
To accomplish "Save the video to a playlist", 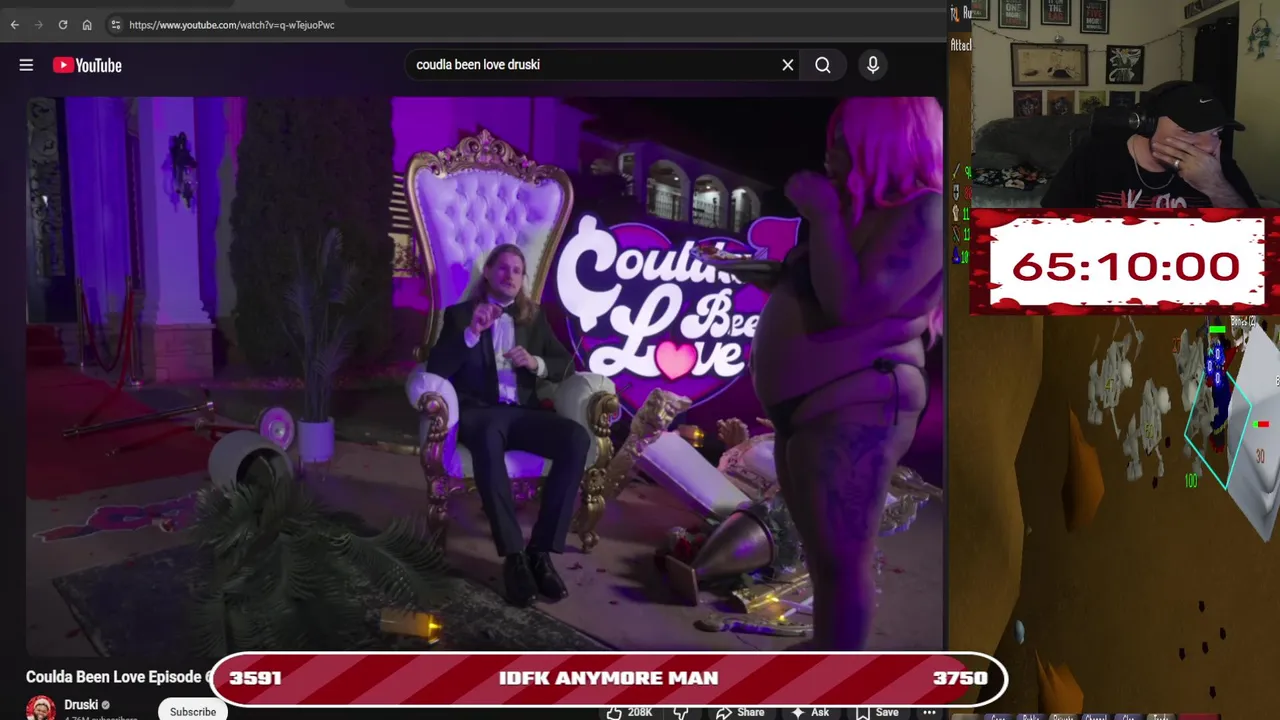I will [x=876, y=712].
